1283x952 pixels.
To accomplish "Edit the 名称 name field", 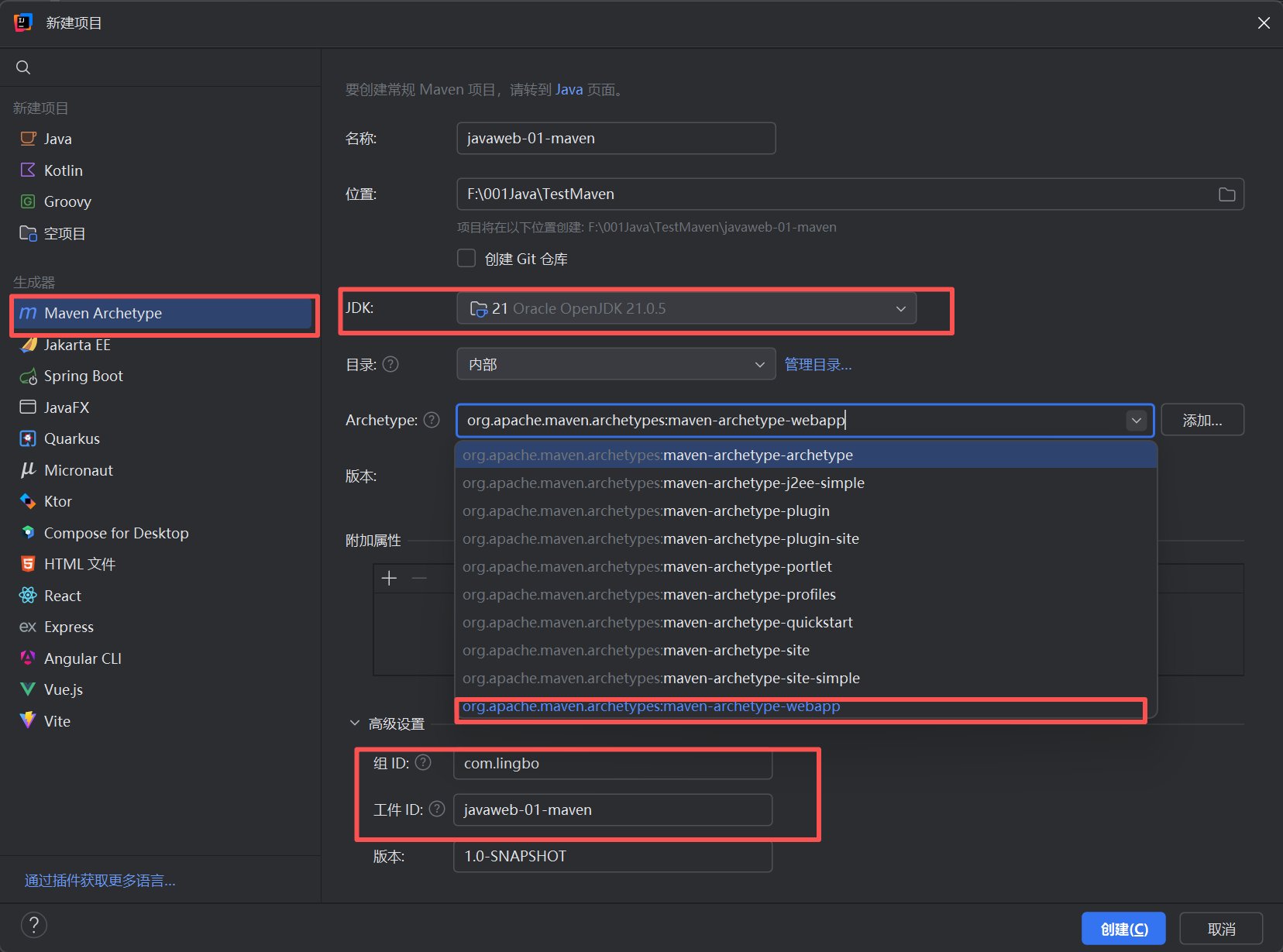I will 616,138.
